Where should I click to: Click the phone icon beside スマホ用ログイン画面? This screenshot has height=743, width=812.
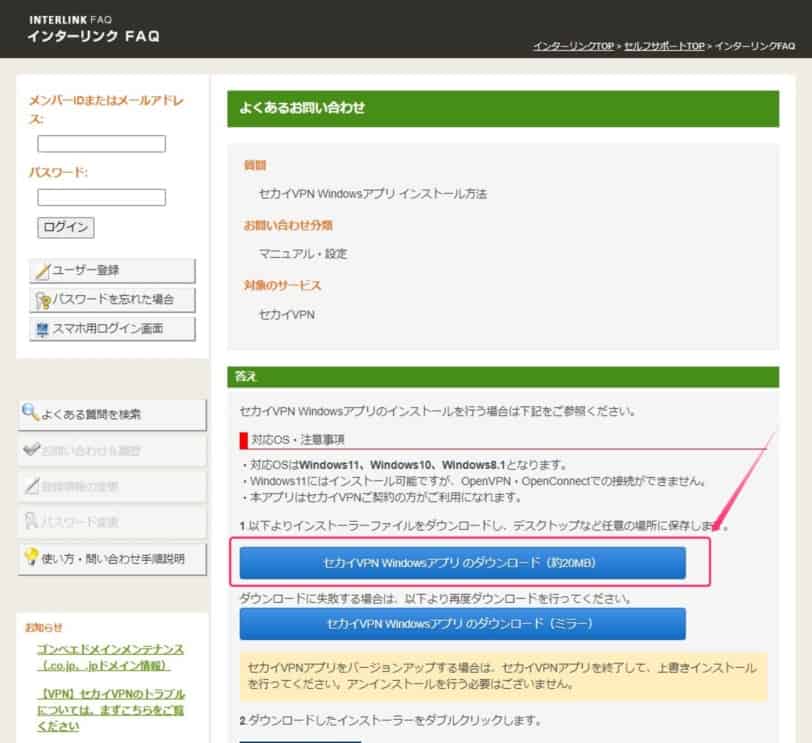42,329
